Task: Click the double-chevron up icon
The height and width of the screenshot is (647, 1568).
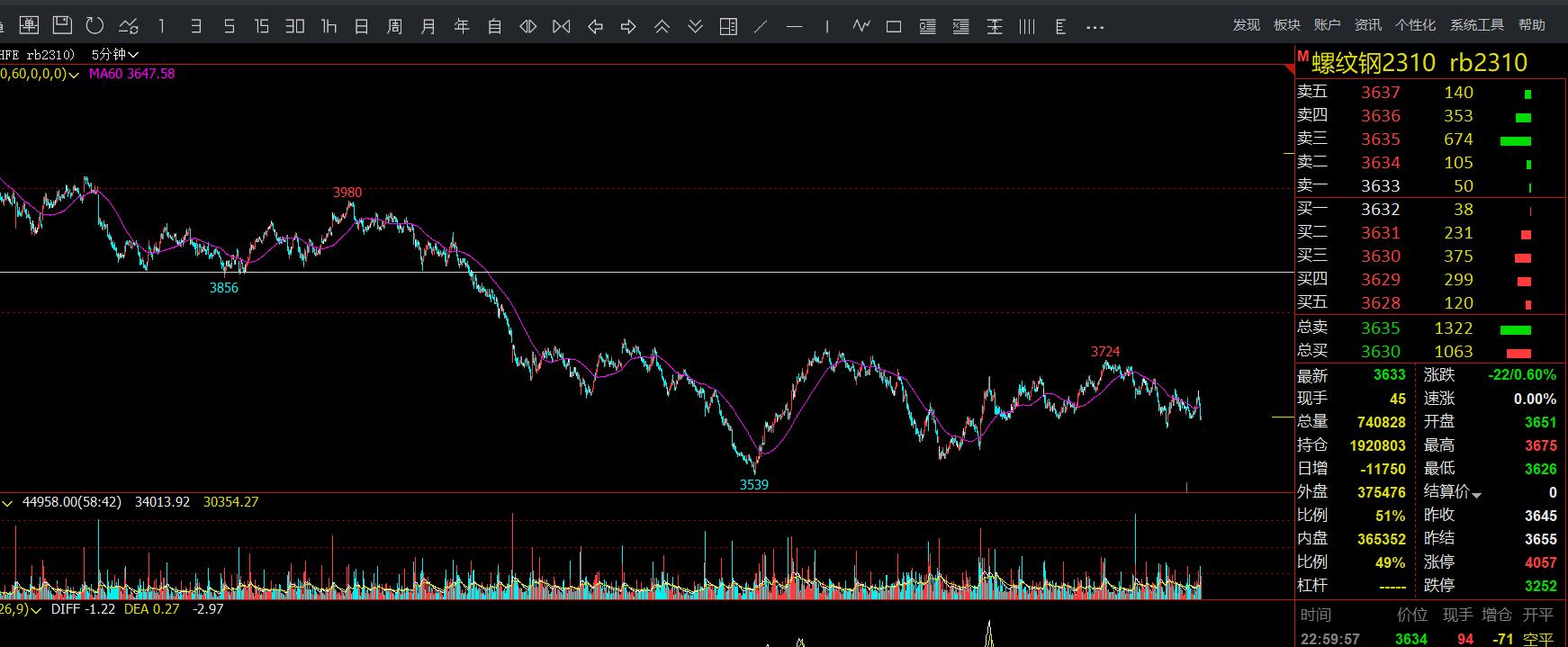Action: click(662, 27)
